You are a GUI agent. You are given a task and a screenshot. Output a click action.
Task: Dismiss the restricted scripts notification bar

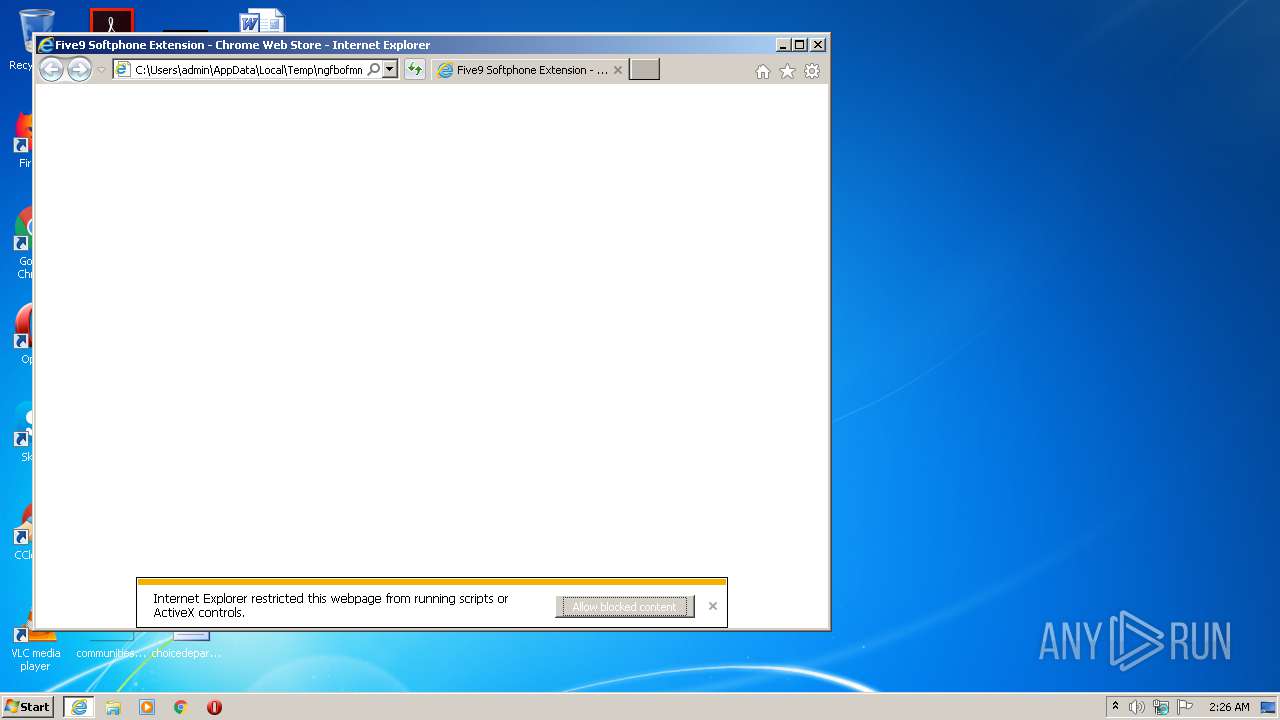tap(712, 606)
